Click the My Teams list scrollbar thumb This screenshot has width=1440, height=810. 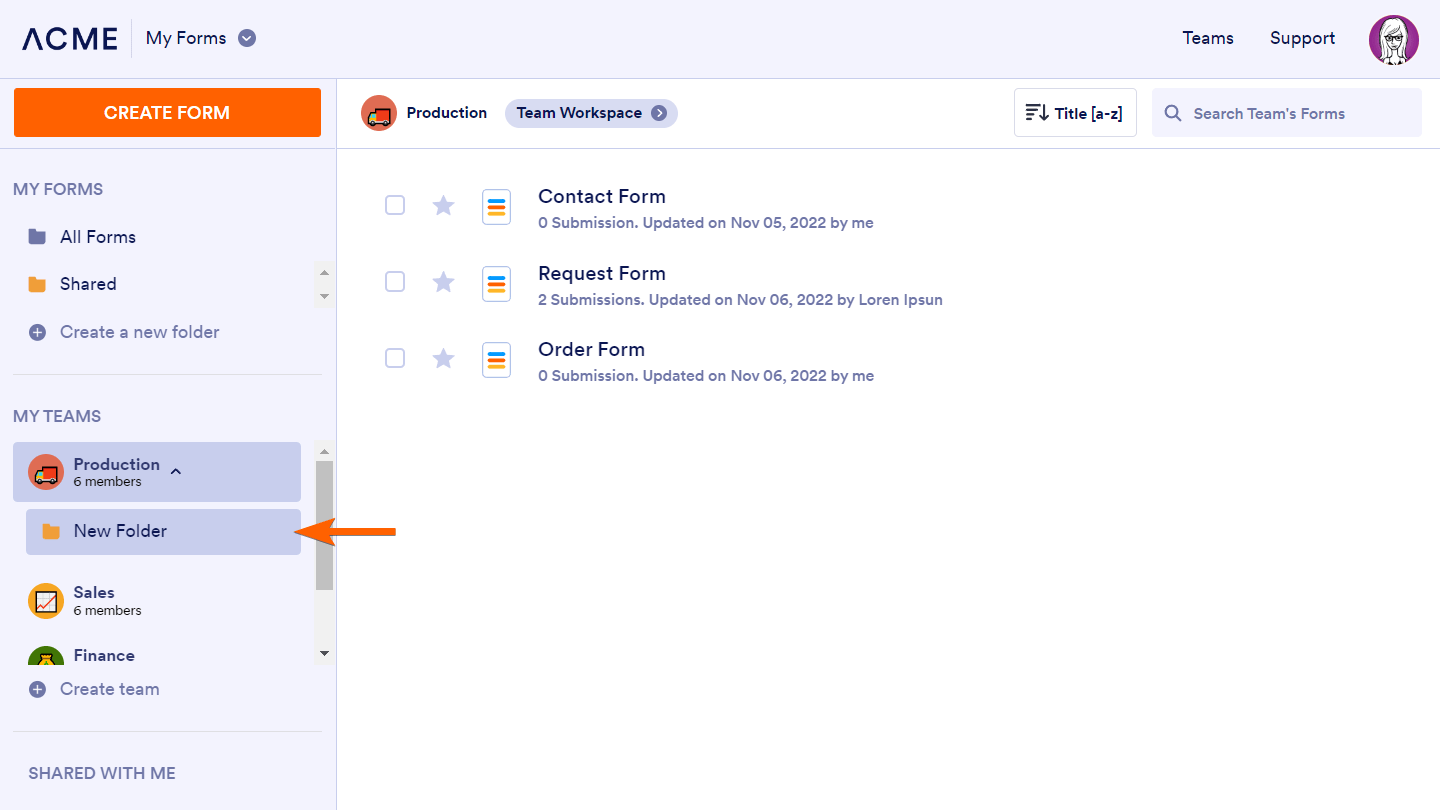324,524
